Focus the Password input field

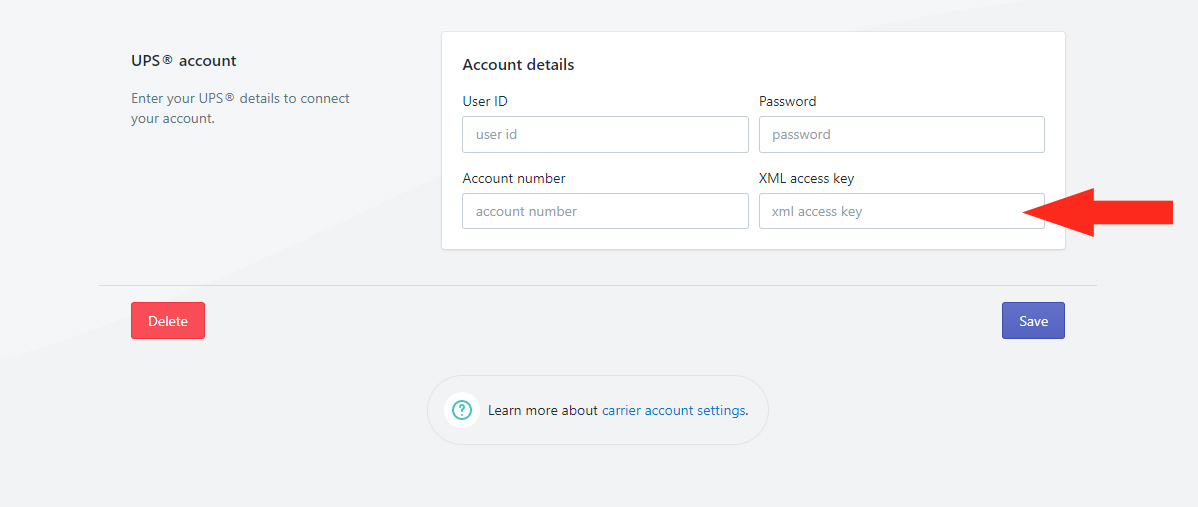pos(902,134)
